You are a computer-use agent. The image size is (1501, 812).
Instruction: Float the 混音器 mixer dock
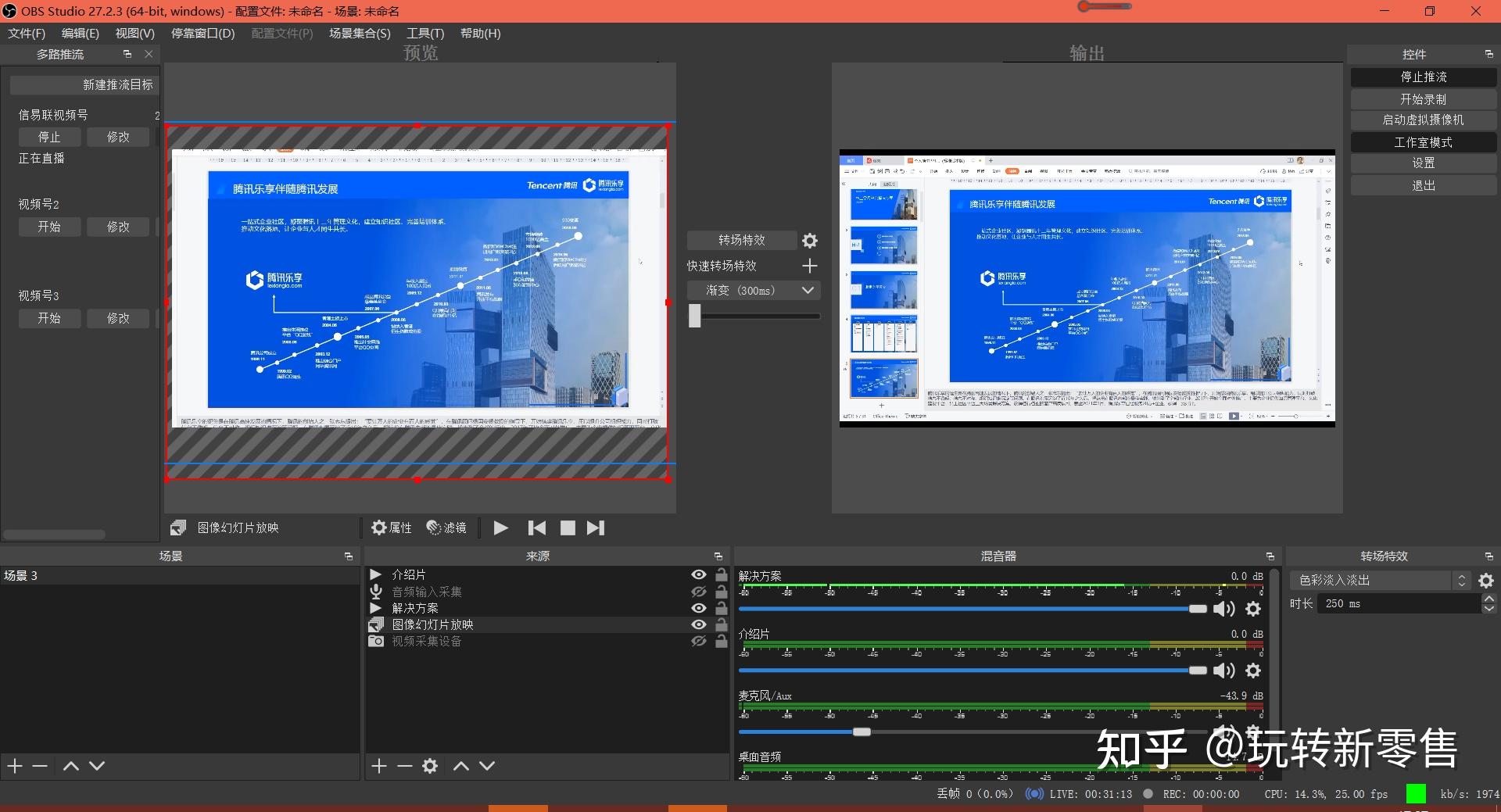point(1270,556)
